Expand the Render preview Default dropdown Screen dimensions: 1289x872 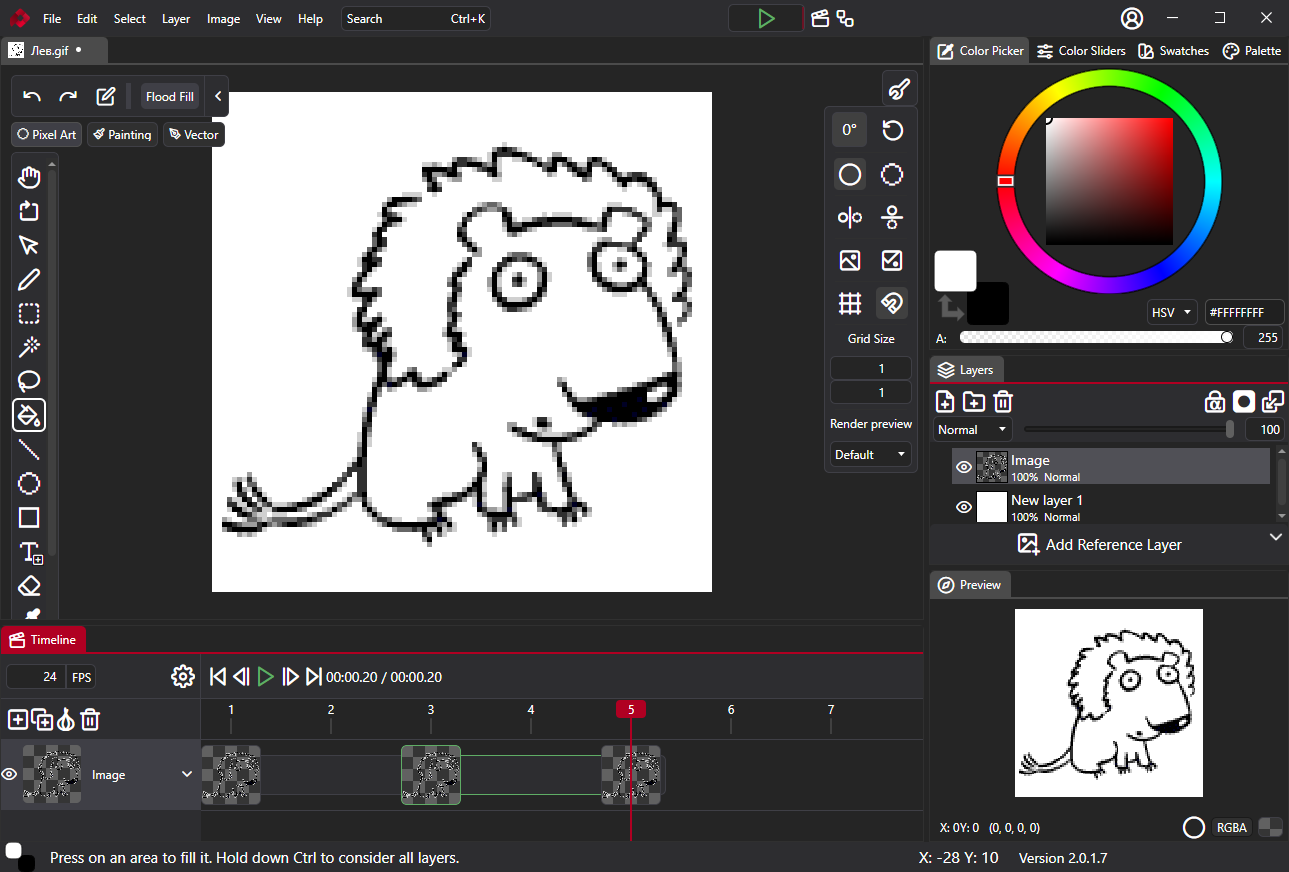870,454
